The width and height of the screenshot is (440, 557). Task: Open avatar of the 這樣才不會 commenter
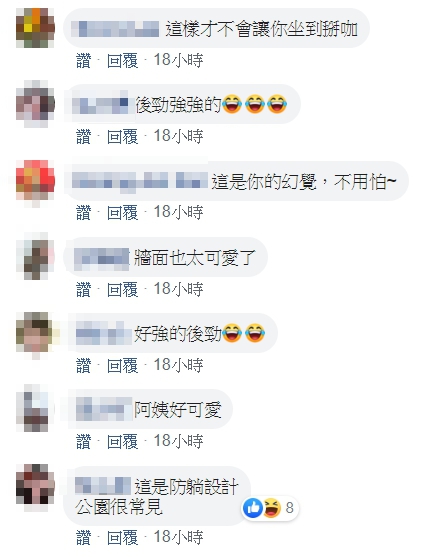pos(36,28)
